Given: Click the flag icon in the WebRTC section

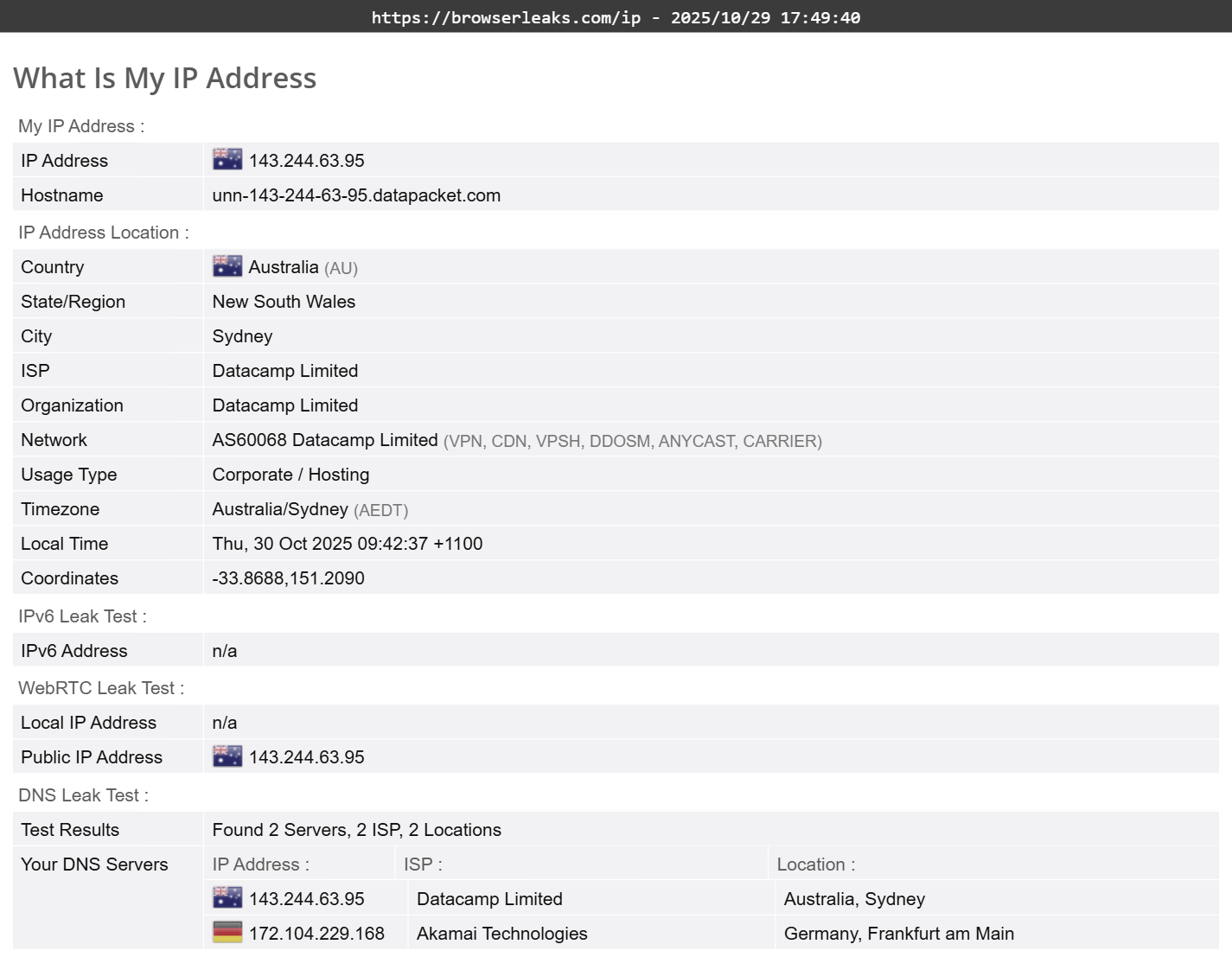Looking at the screenshot, I should (x=227, y=756).
